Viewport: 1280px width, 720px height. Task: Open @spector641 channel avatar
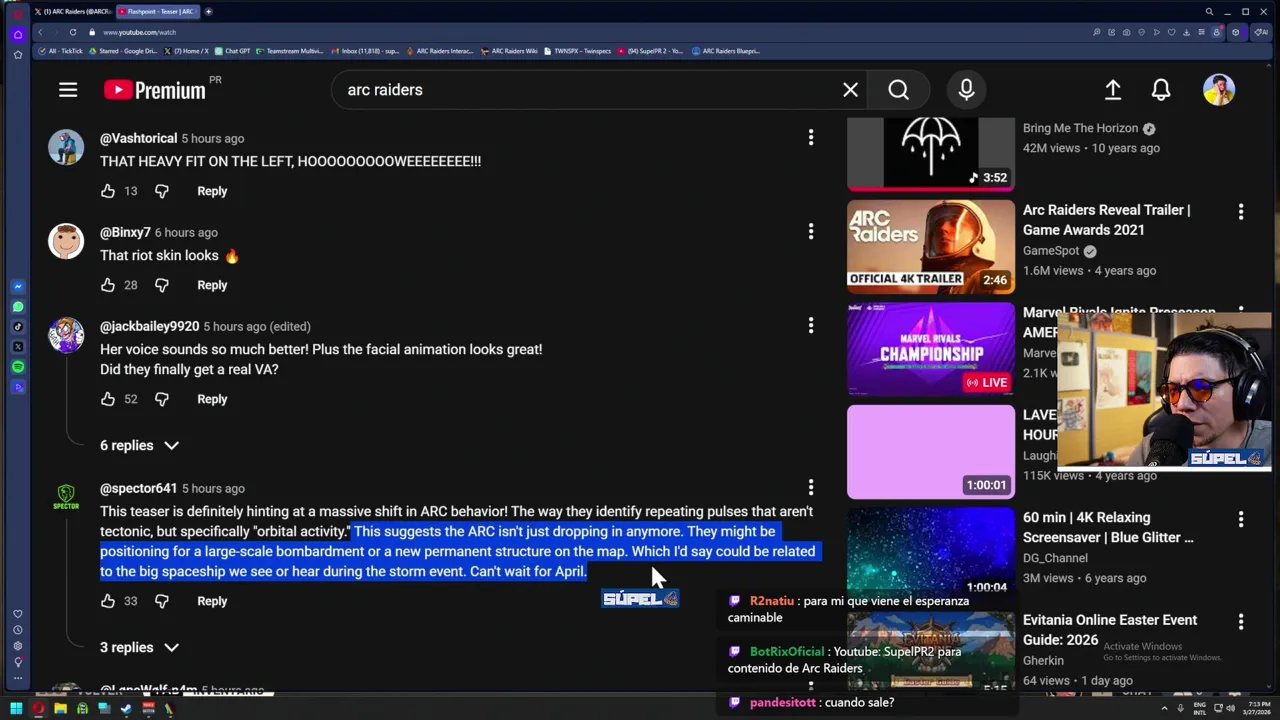click(66, 497)
